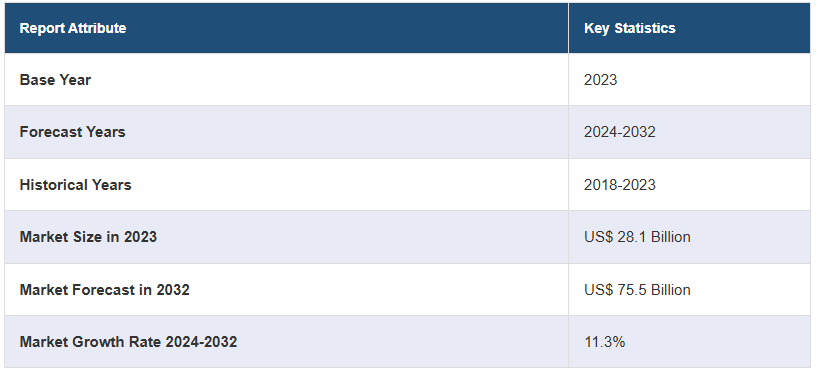Select the Base Year row label
Viewport: 817px width, 382px height.
[x=55, y=80]
